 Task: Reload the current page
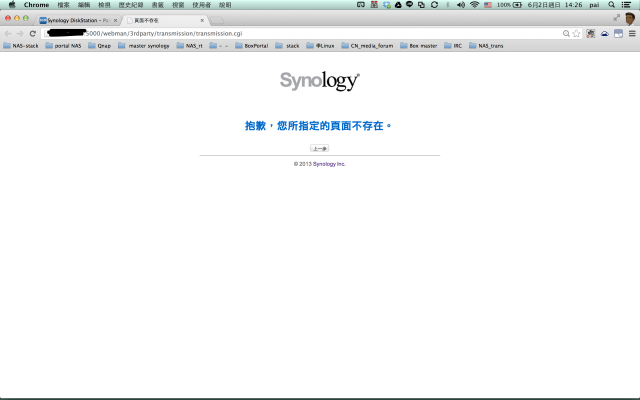point(33,33)
